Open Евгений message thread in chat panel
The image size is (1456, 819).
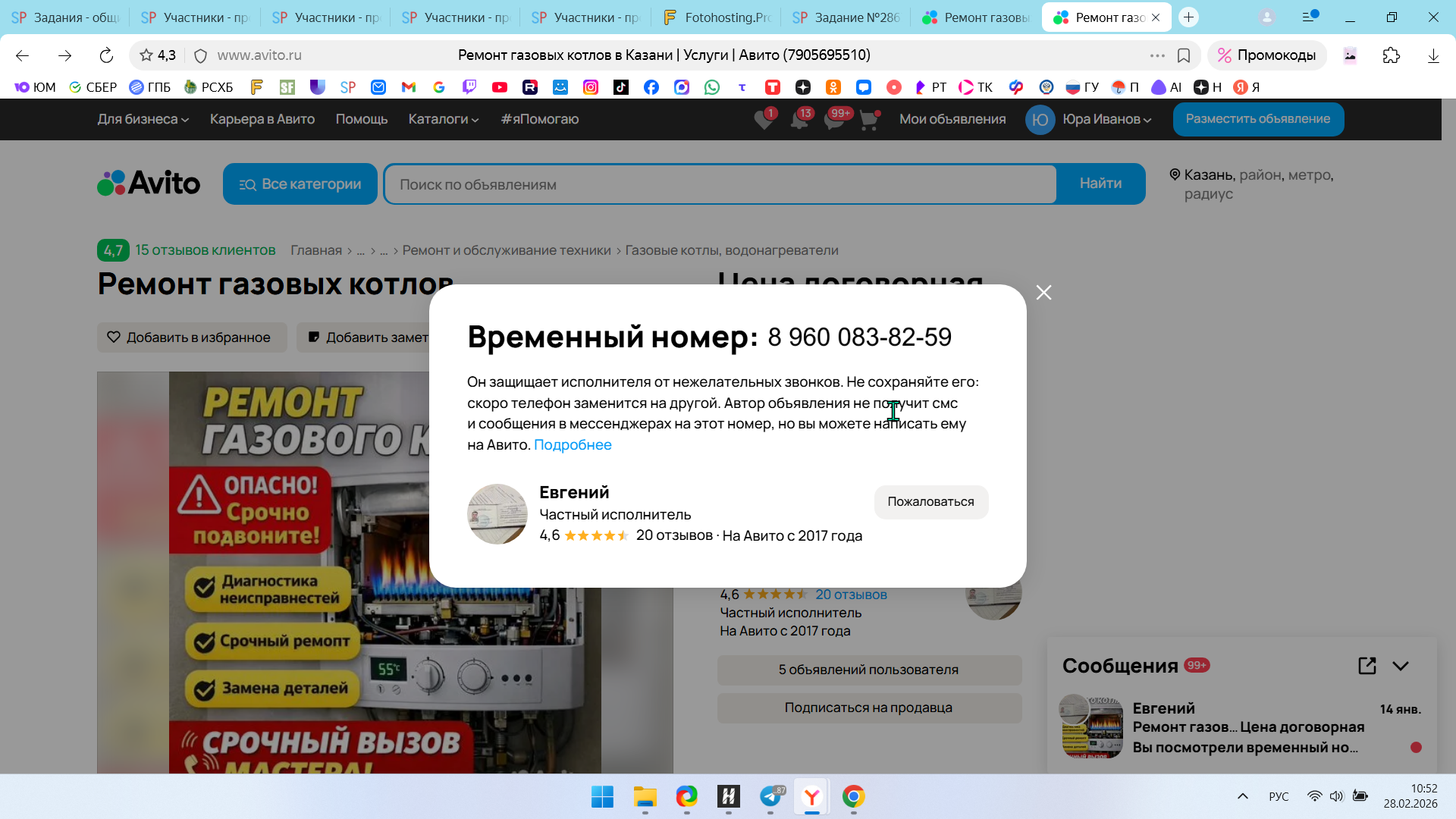pyautogui.click(x=1244, y=727)
